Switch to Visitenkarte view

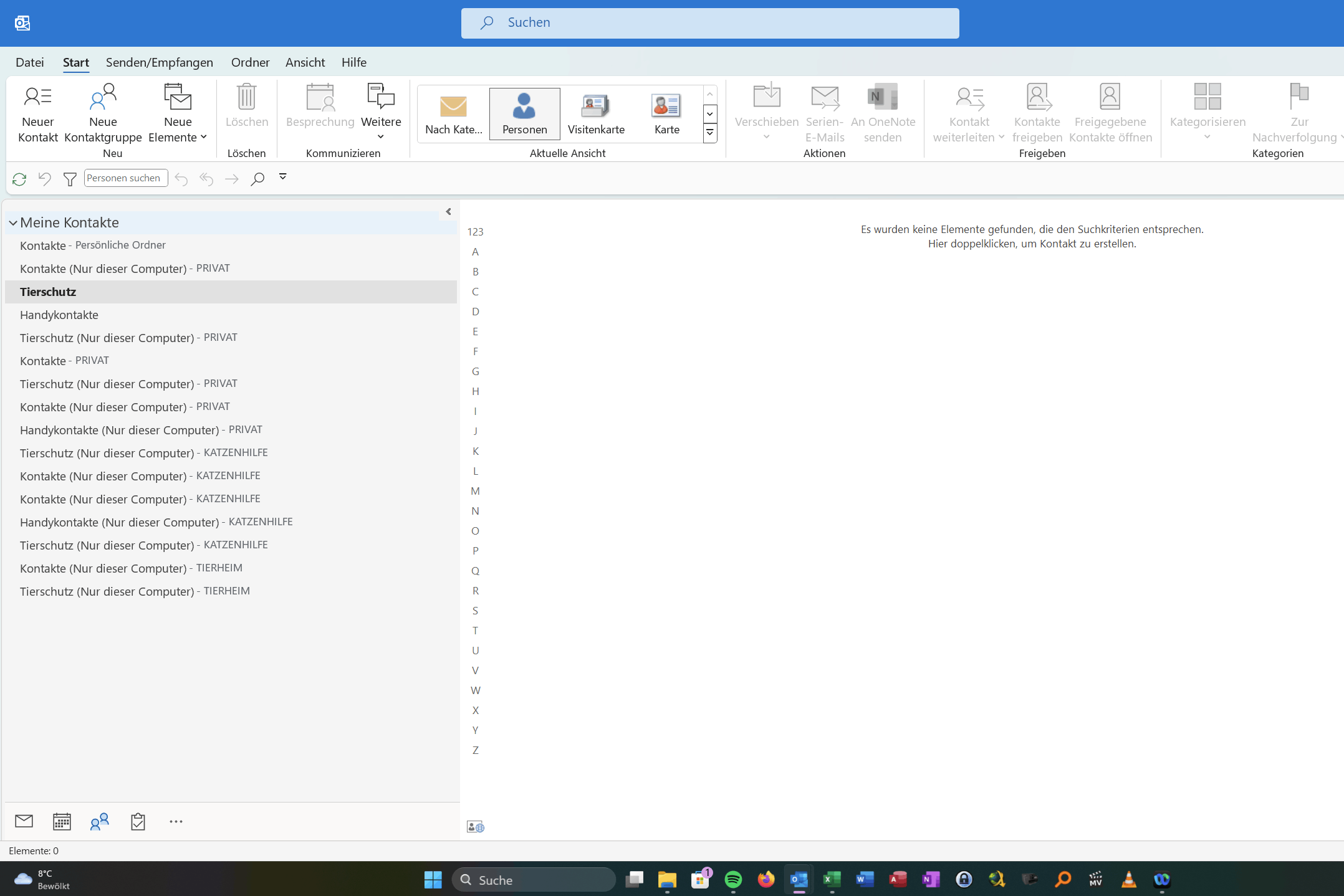(595, 113)
